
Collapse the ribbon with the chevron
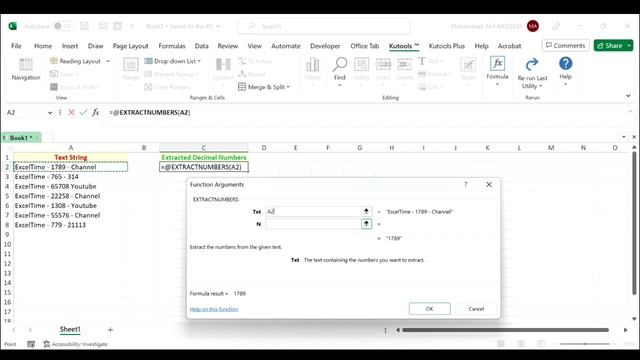pos(628,96)
